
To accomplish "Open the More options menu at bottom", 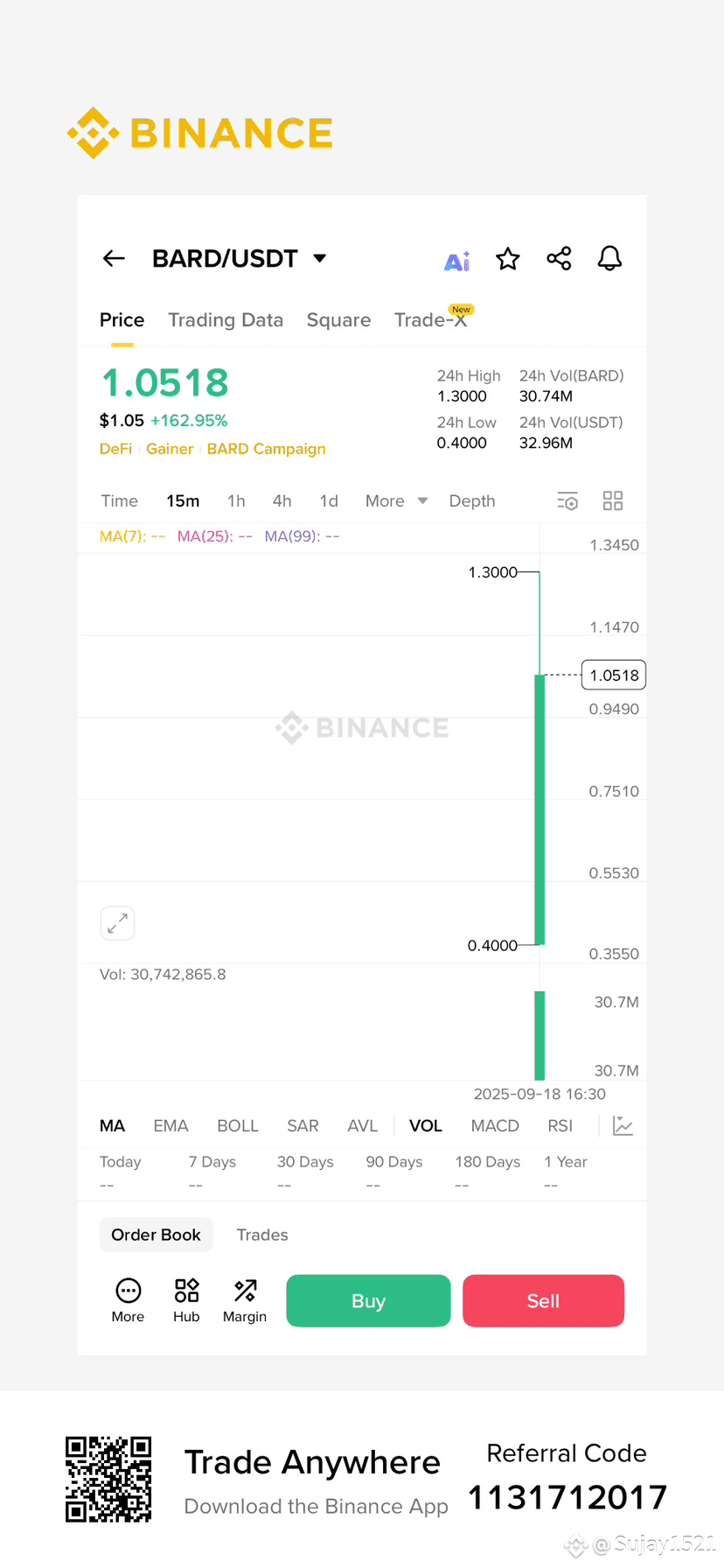I will click(128, 1300).
